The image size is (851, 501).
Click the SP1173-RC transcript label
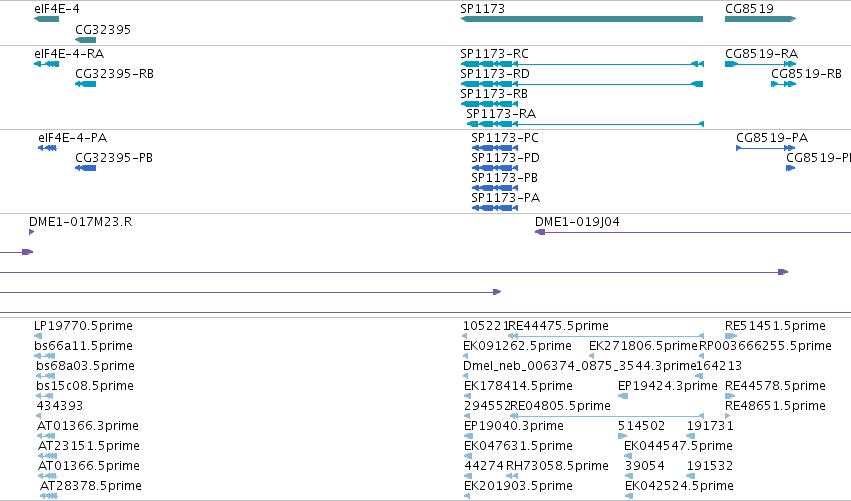(494, 54)
